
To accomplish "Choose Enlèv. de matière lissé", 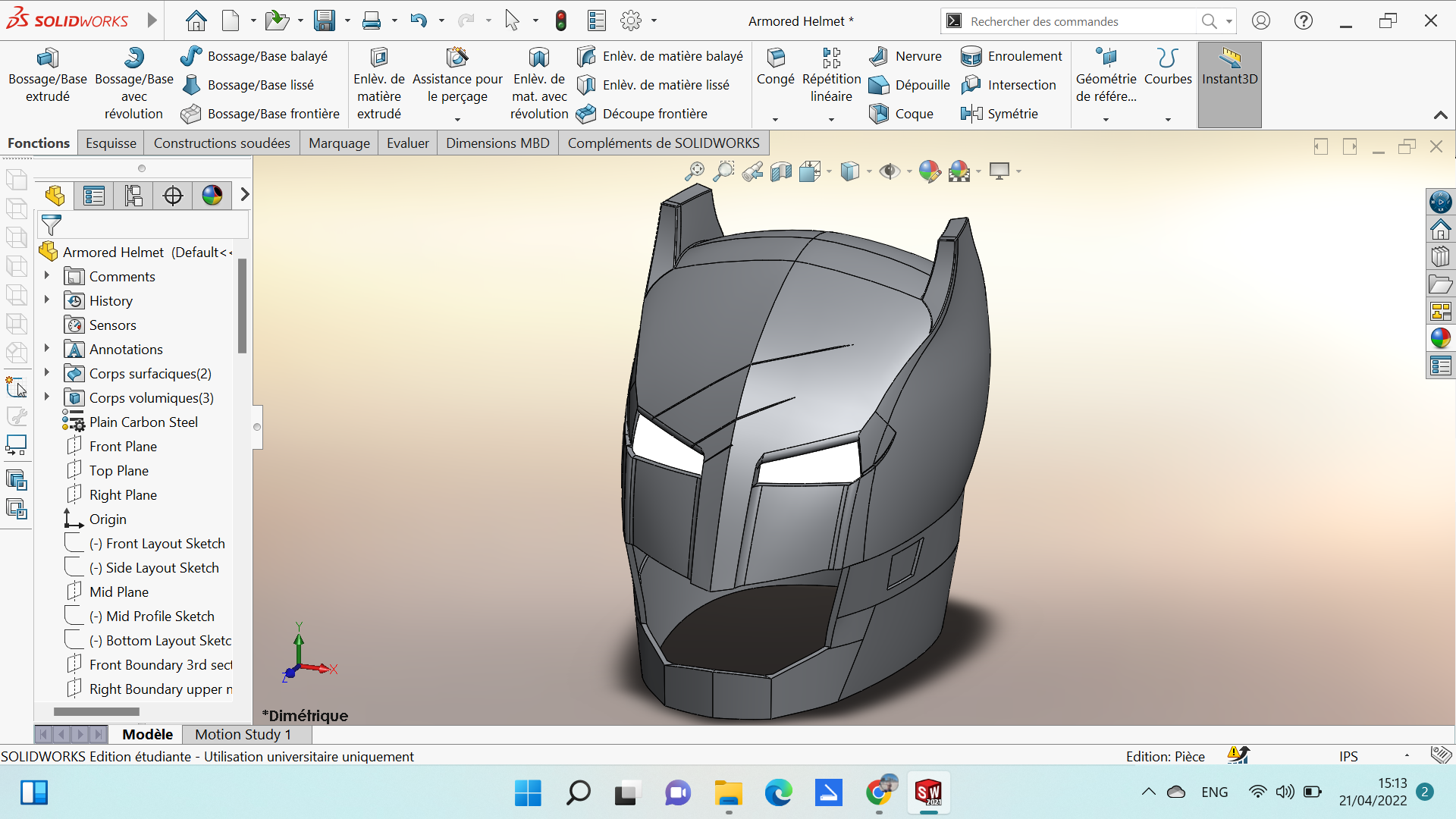I will tap(653, 85).
